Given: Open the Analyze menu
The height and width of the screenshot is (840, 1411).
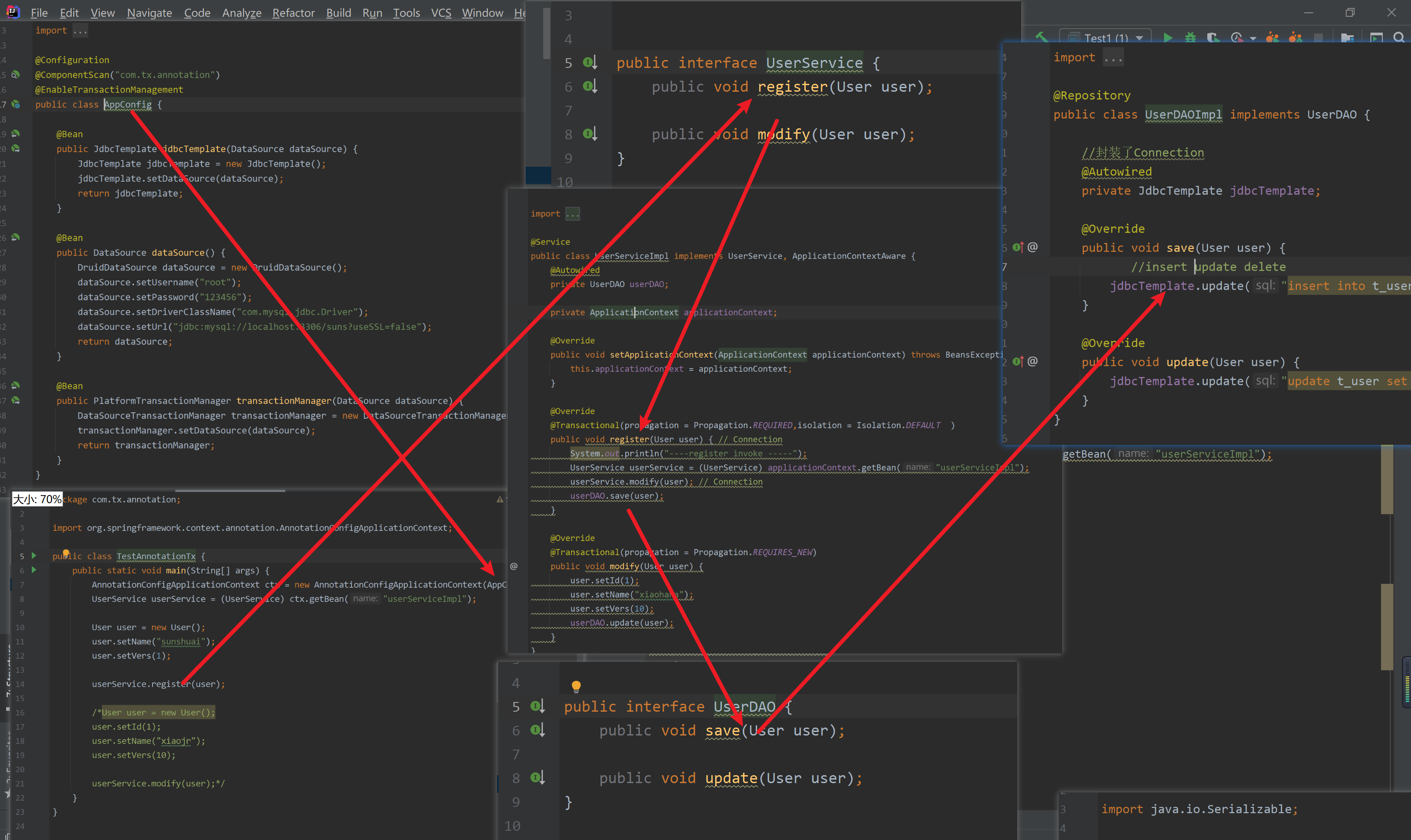Looking at the screenshot, I should coord(242,12).
